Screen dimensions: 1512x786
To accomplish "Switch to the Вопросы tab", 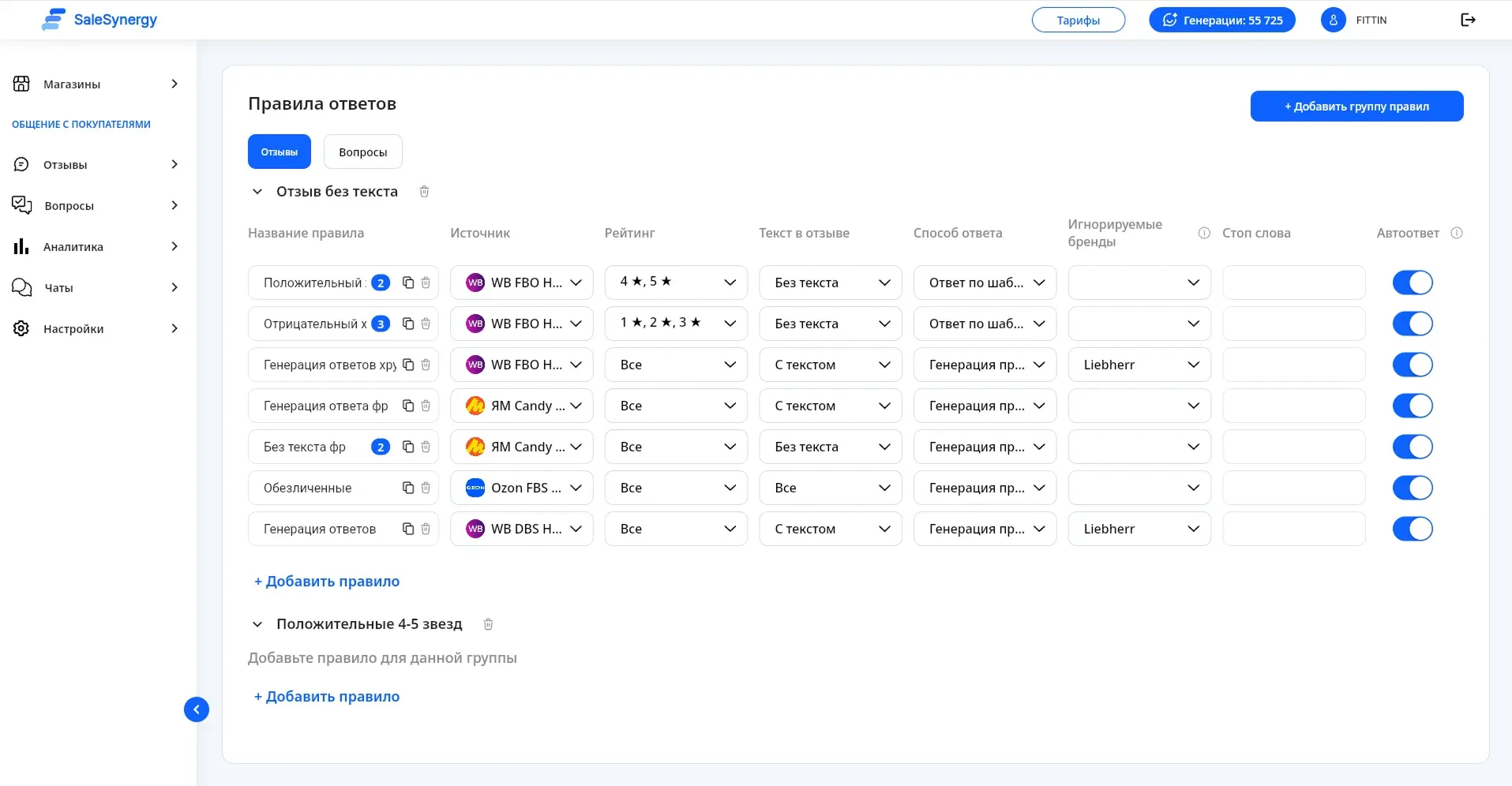I will pyautogui.click(x=362, y=152).
